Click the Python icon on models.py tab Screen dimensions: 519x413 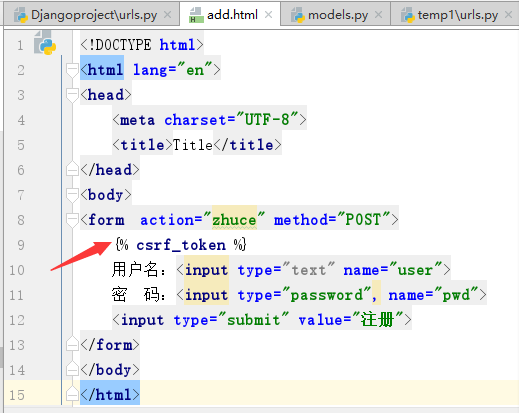click(297, 15)
